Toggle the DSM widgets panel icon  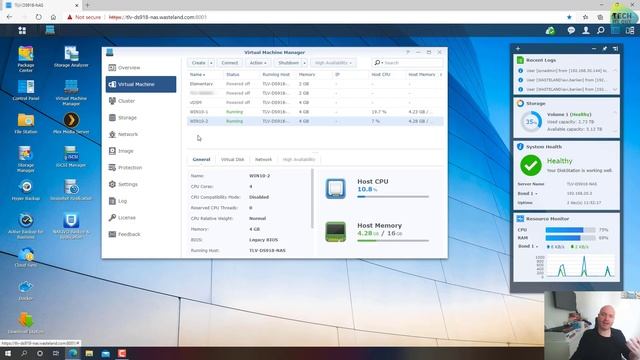630,30
